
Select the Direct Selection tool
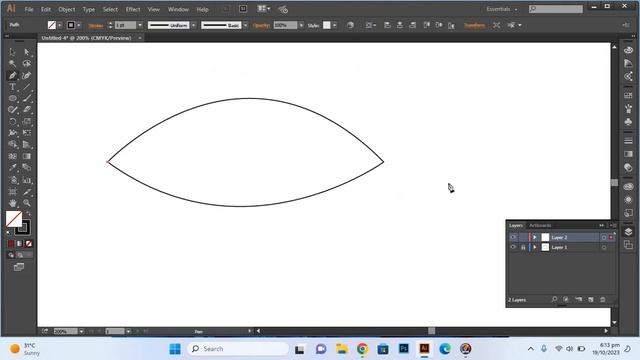click(x=27, y=52)
